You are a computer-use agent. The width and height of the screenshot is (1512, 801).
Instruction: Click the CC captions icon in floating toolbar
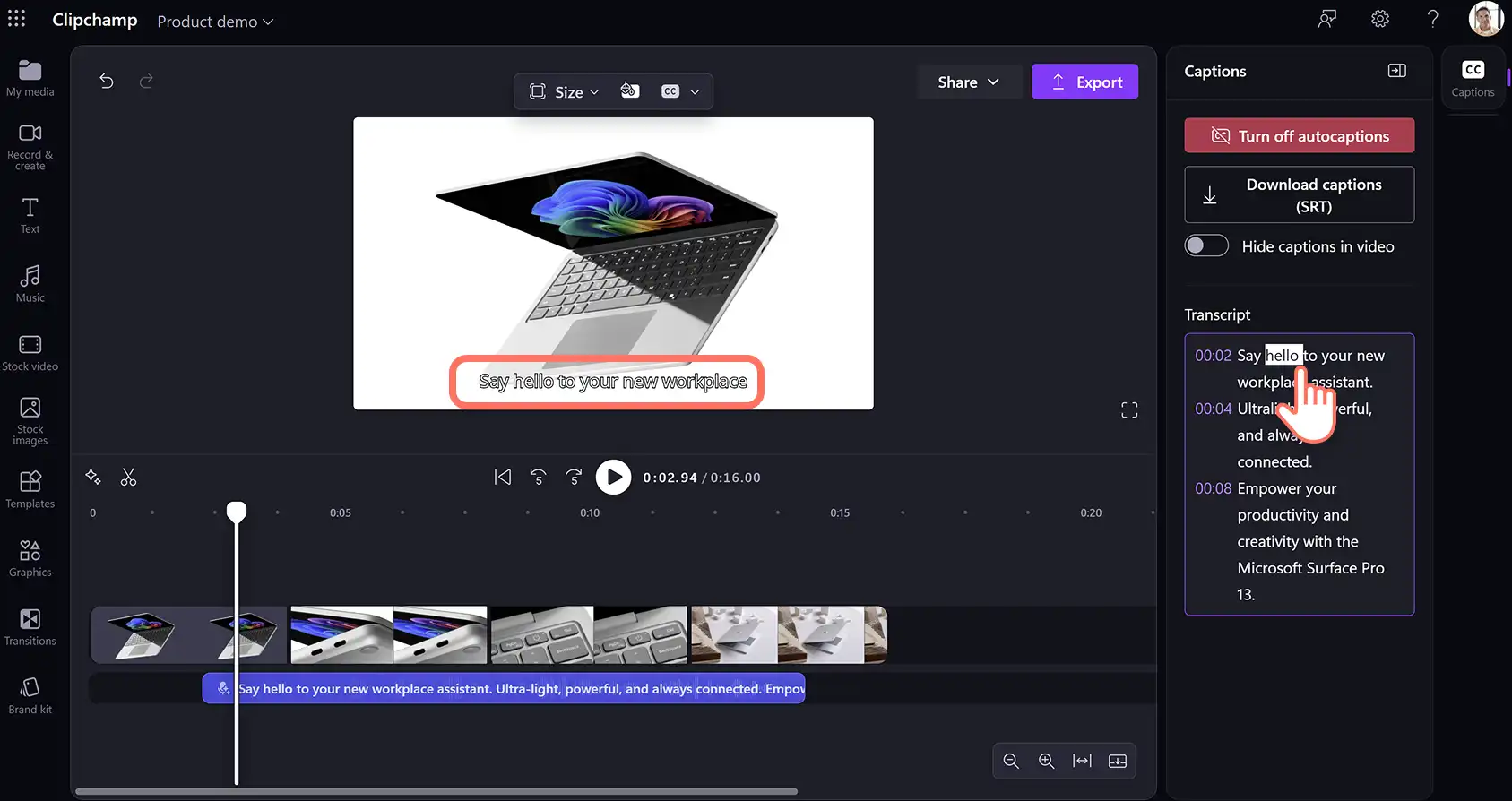[x=670, y=91]
